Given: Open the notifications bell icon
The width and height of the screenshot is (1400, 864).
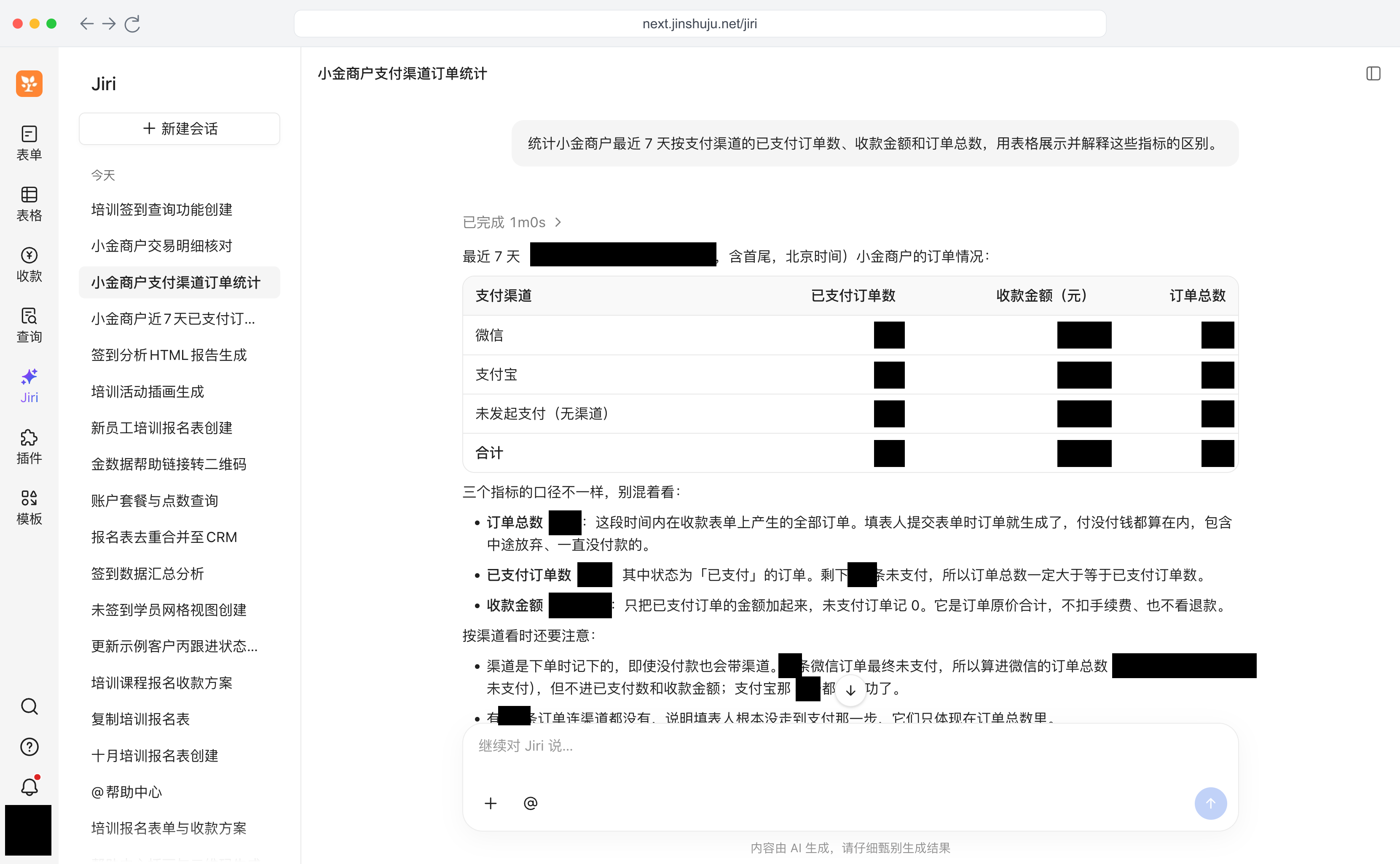Looking at the screenshot, I should [29, 786].
